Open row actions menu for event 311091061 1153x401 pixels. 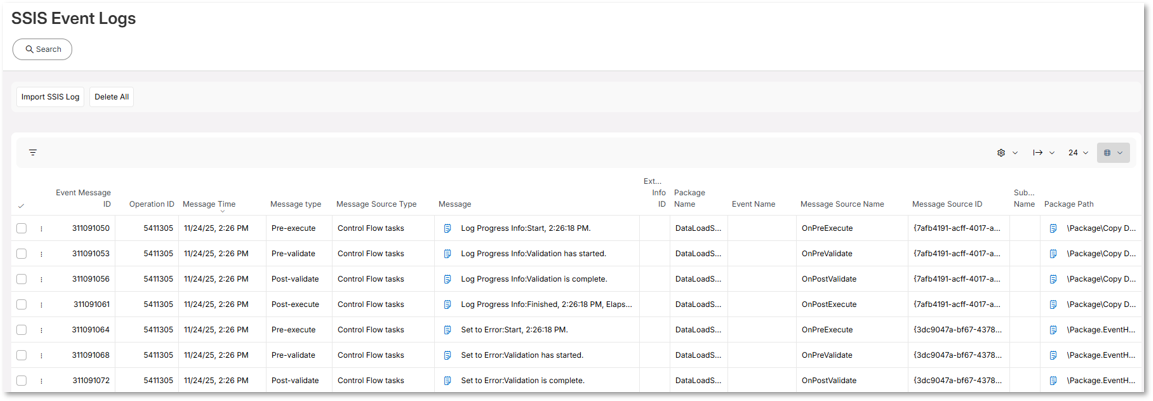click(x=41, y=305)
